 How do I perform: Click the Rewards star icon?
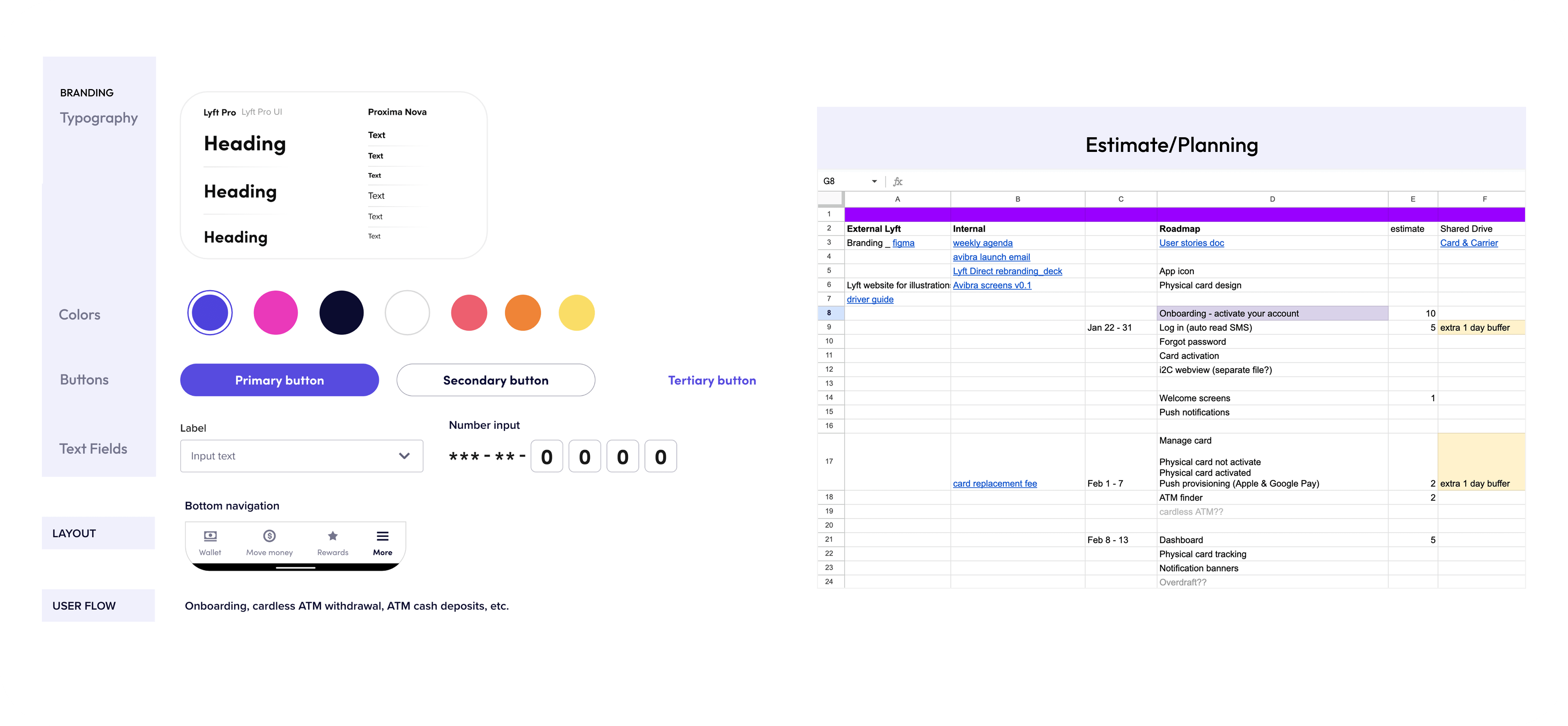pyautogui.click(x=332, y=536)
